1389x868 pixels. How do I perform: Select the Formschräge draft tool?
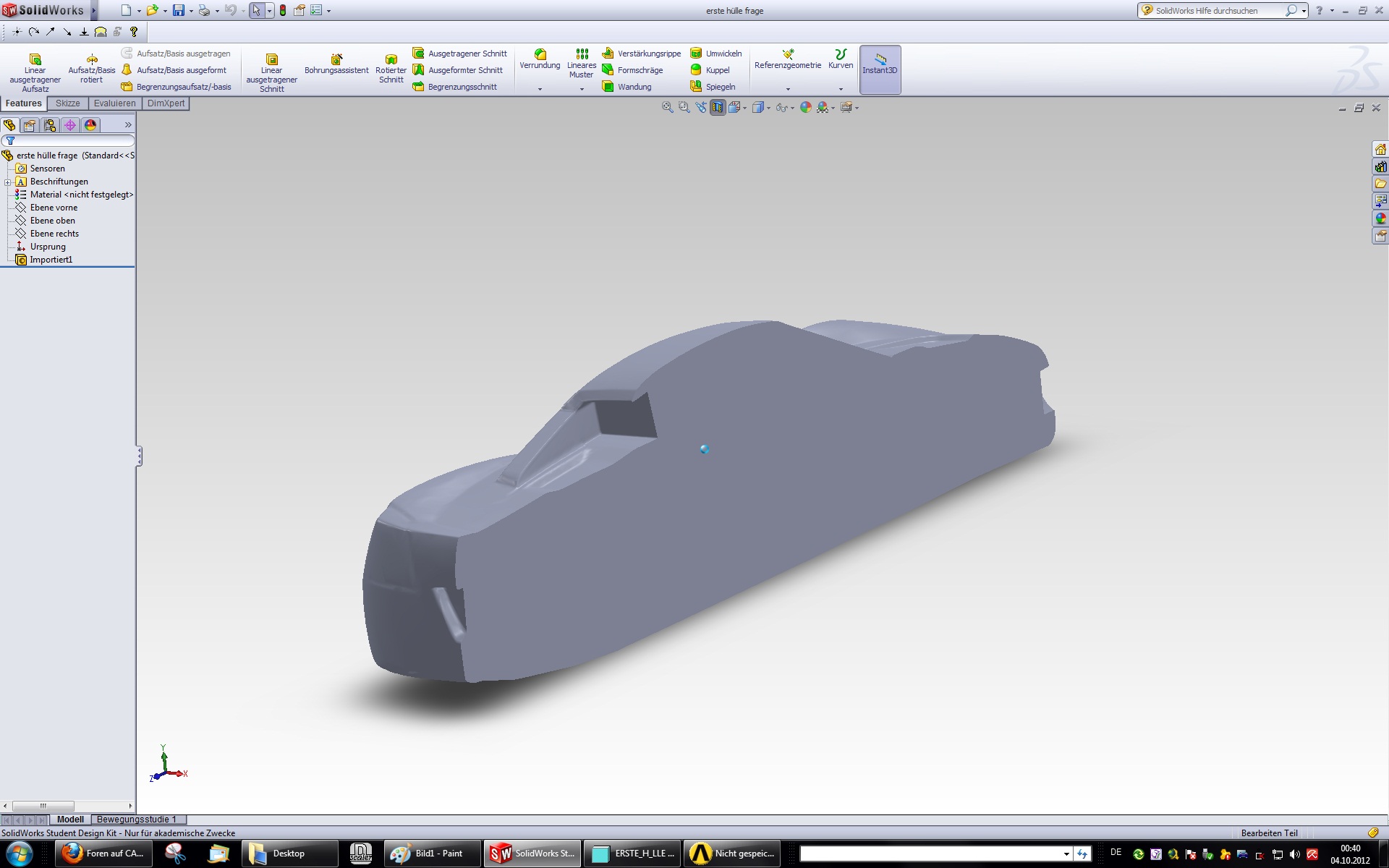(633, 70)
